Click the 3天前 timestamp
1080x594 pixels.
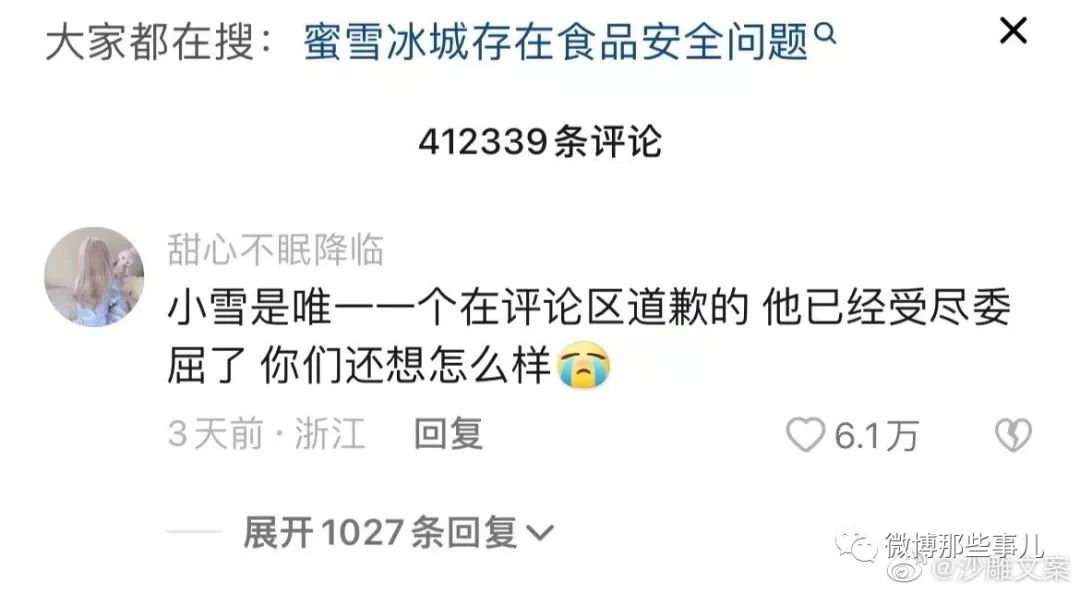tap(216, 434)
